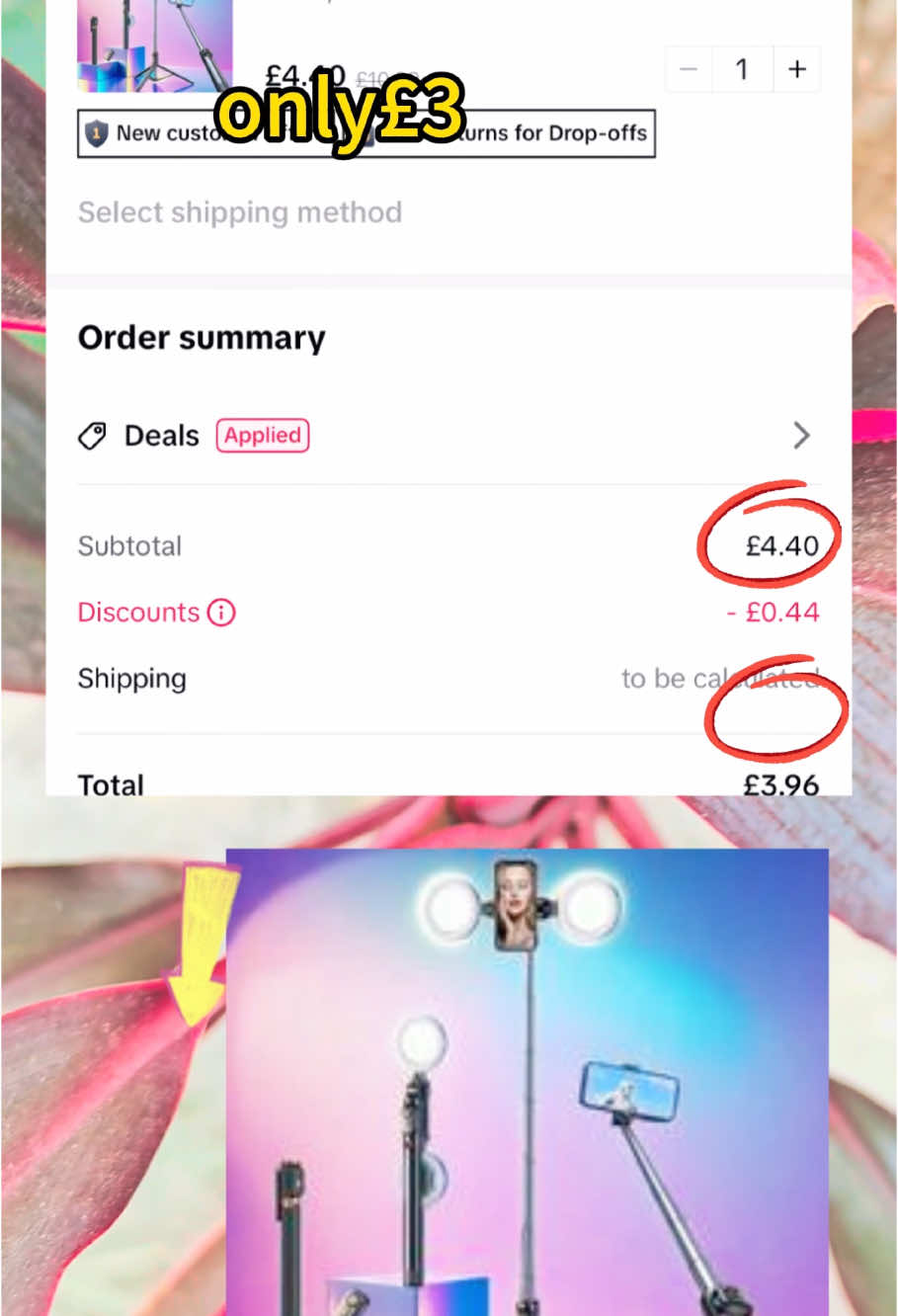Open the Discounts info icon
Screen dimensions: 898x1316
click(x=221, y=613)
